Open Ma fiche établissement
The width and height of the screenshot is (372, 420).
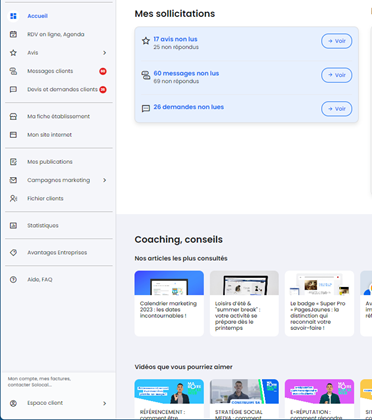coord(58,116)
